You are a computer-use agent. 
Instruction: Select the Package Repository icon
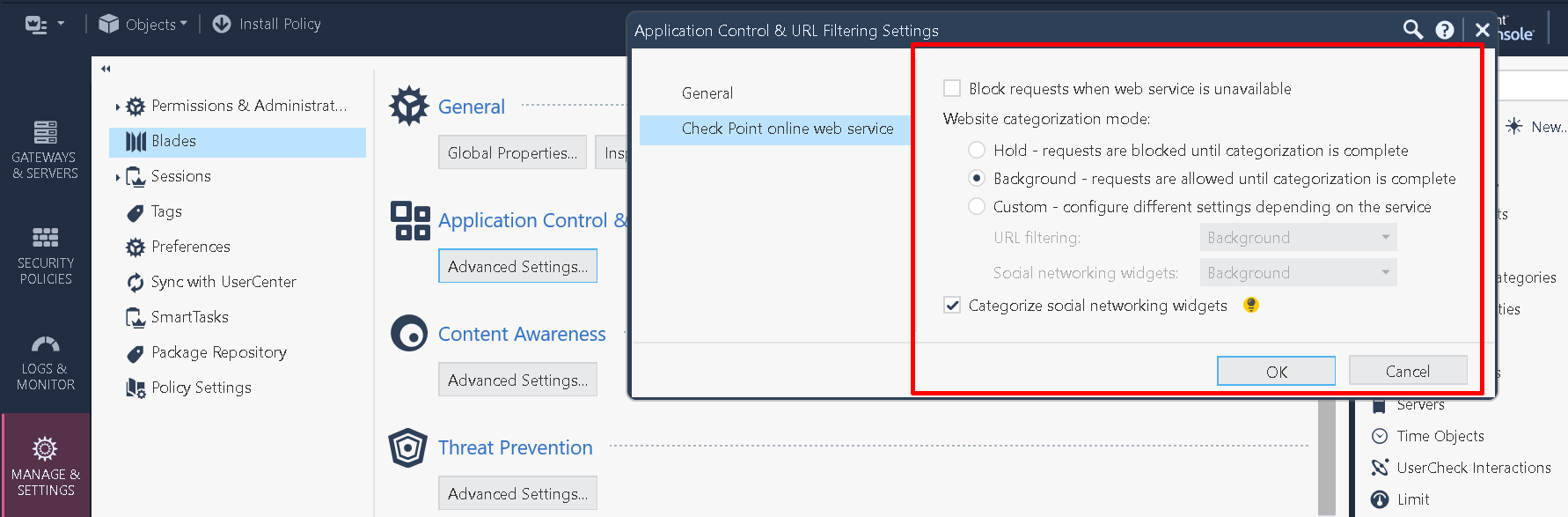pyautogui.click(x=135, y=352)
